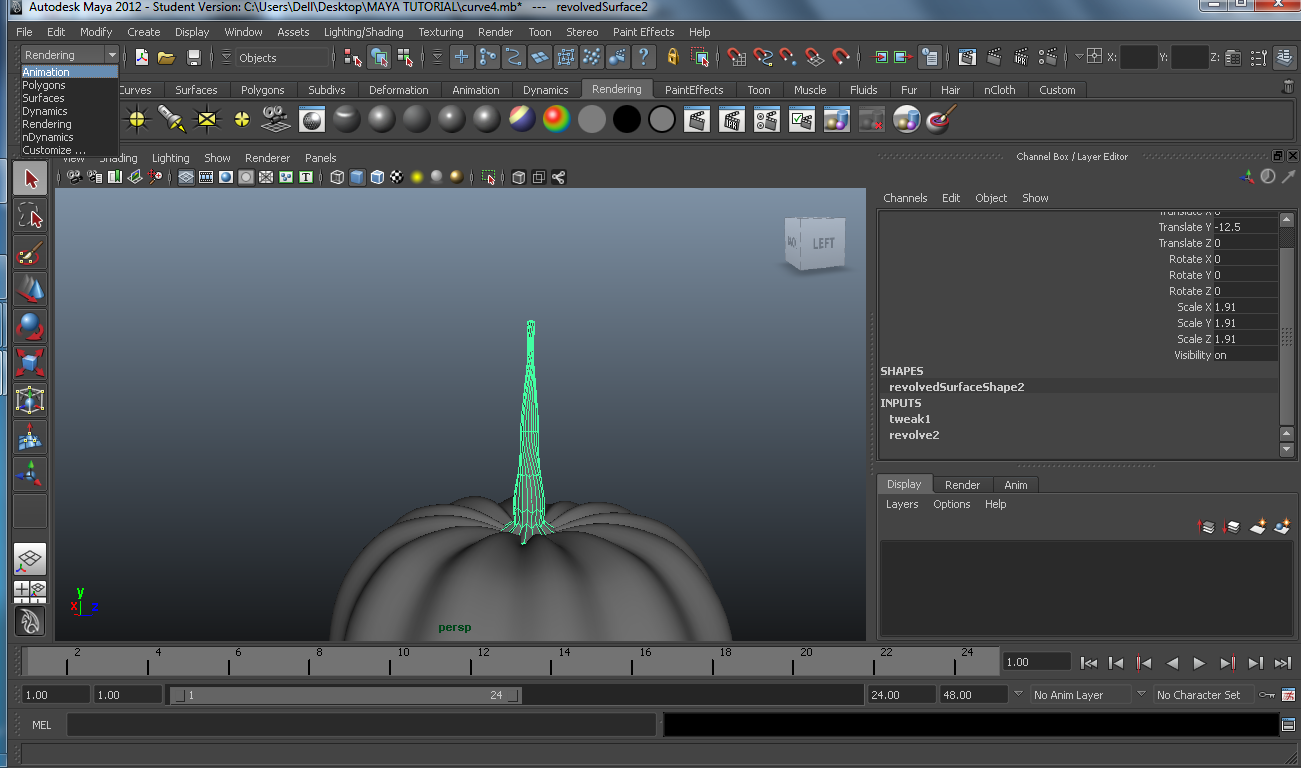This screenshot has width=1301, height=768.
Task: Switch to the PaintEffects shelf tab
Action: click(x=694, y=90)
